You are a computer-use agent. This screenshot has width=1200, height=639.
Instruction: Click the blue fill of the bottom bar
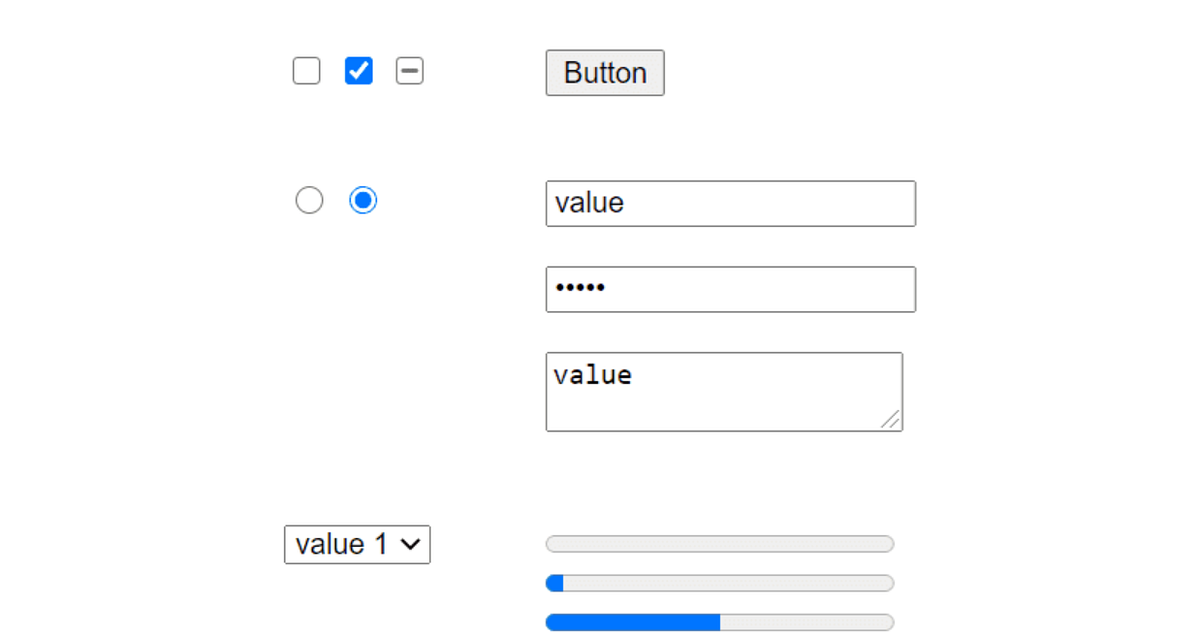[x=630, y=621]
